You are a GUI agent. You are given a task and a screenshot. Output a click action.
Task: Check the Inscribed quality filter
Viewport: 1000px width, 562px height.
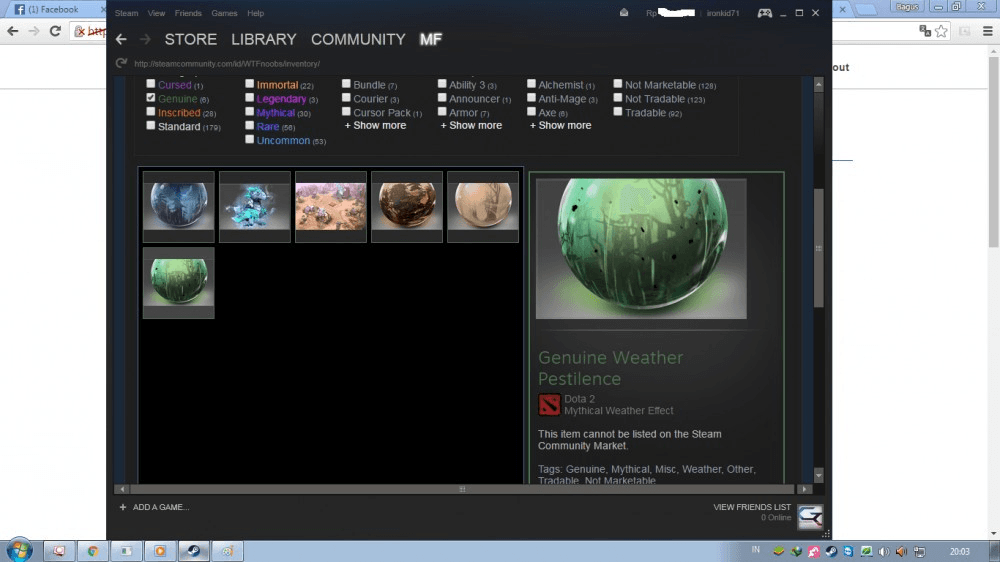[x=151, y=112]
